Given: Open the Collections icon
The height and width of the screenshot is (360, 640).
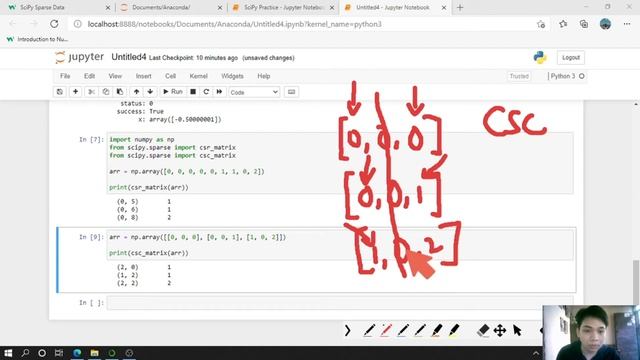Looking at the screenshot, I should (584, 24).
